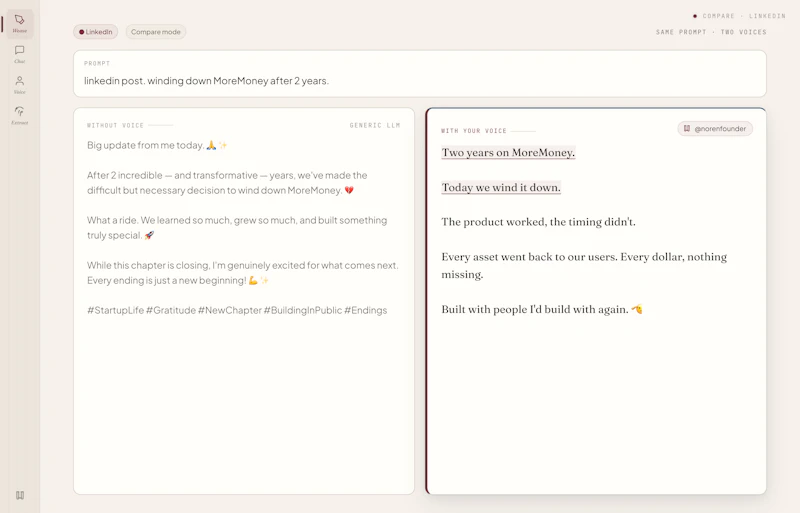This screenshot has height=513, width=800.
Task: Click the SAME PROMPT · TWO VOICES text
Action: [711, 32]
